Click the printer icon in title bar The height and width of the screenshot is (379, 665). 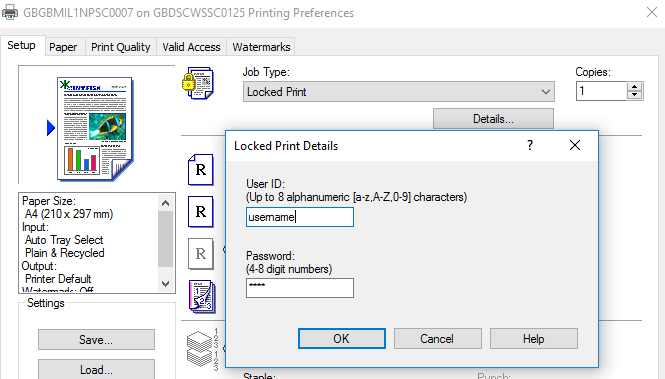10,12
